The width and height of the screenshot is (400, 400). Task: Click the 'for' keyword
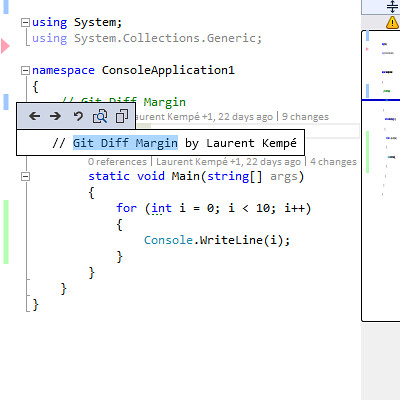point(126,208)
